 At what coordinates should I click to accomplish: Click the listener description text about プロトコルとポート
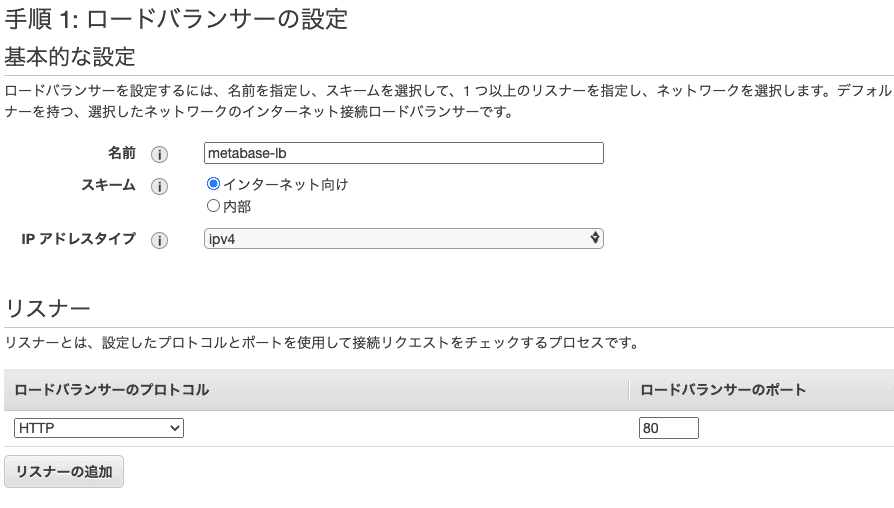pos(322,343)
